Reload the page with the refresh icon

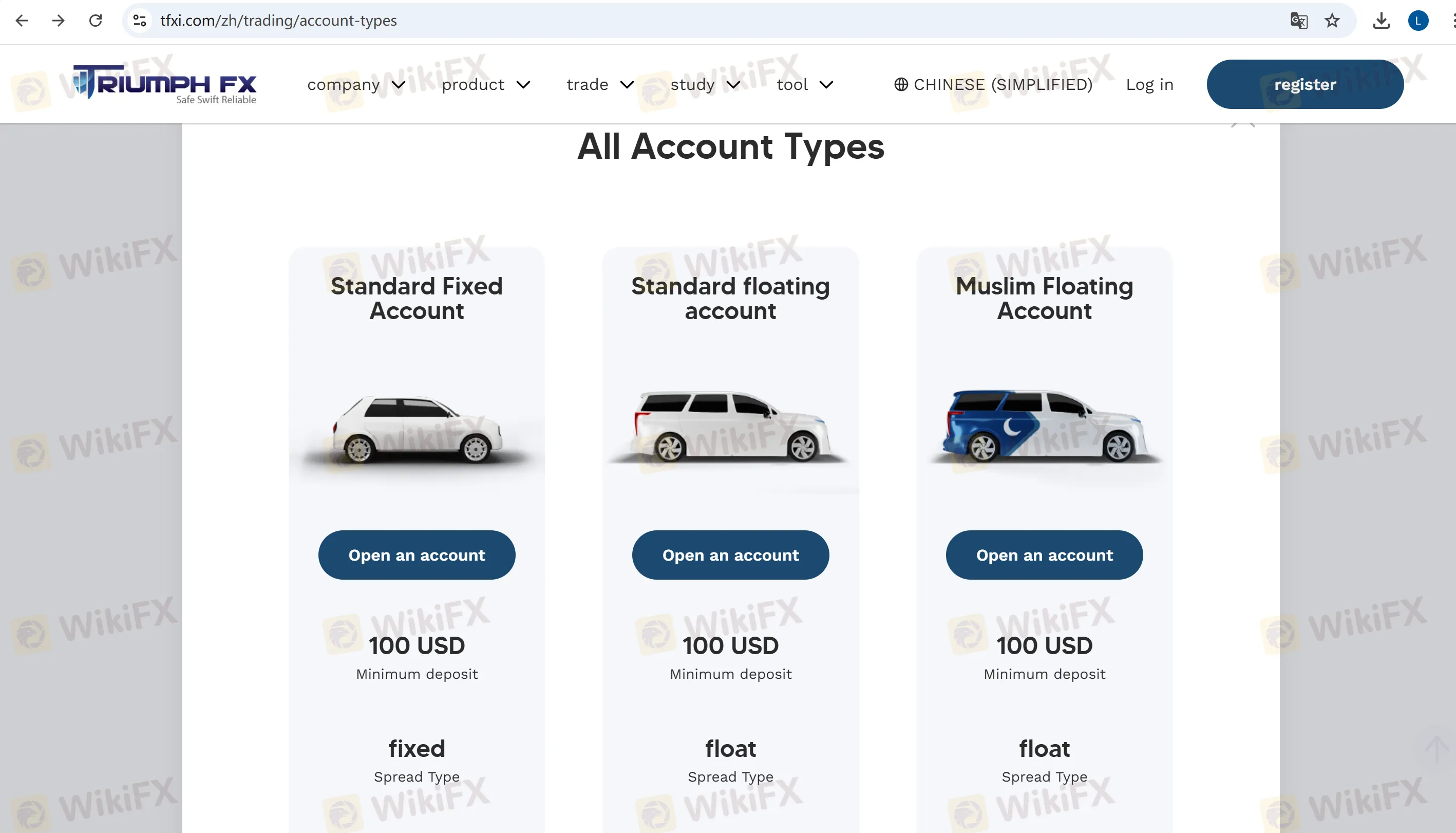pos(96,21)
